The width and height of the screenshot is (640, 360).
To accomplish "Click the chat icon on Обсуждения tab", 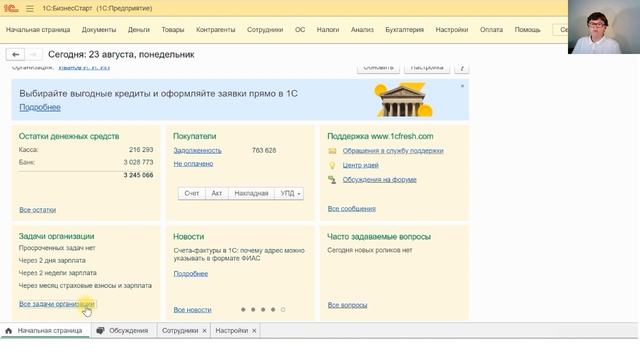I will (x=100, y=331).
